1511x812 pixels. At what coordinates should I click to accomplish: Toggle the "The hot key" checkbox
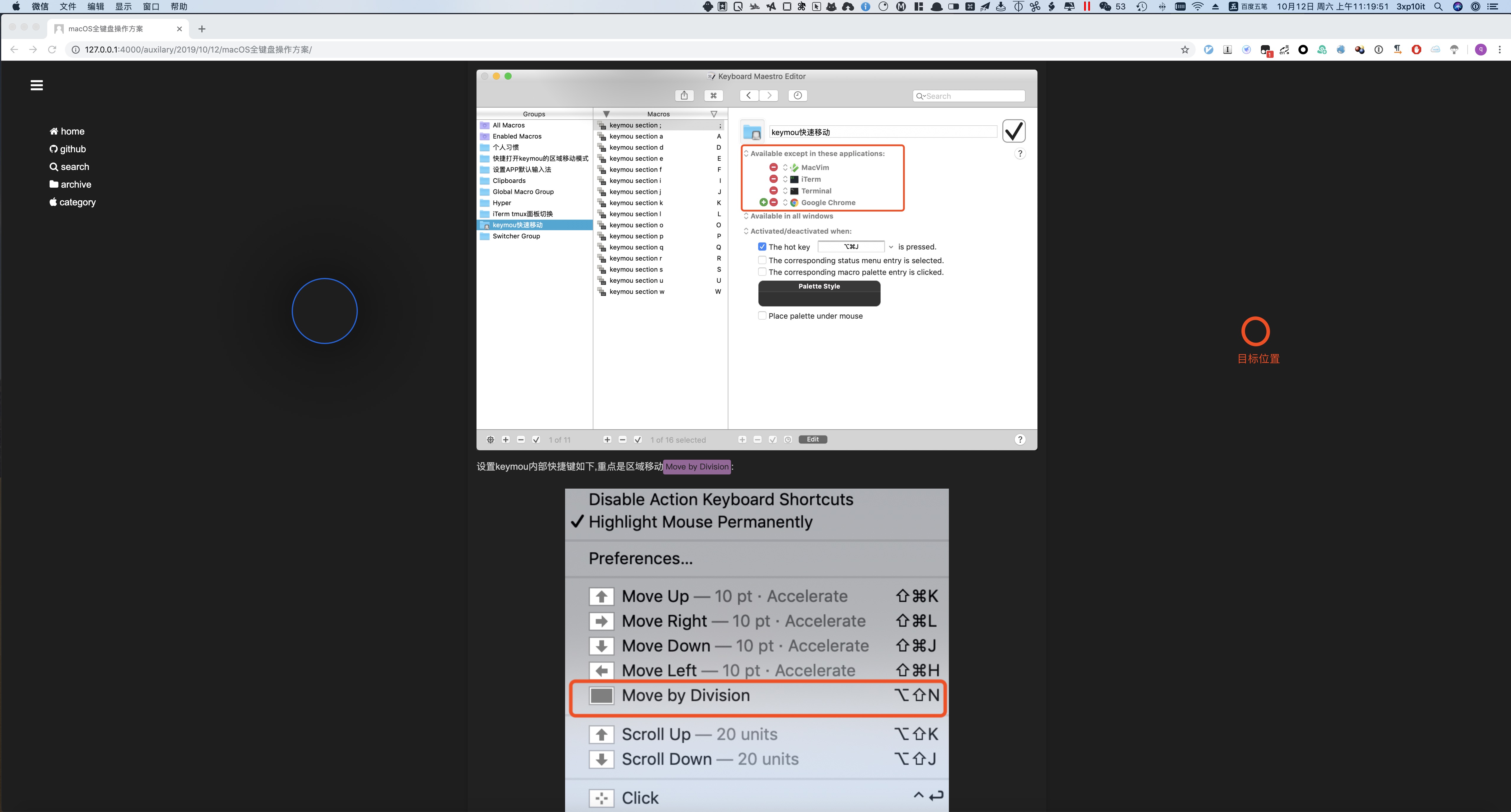[x=762, y=247]
